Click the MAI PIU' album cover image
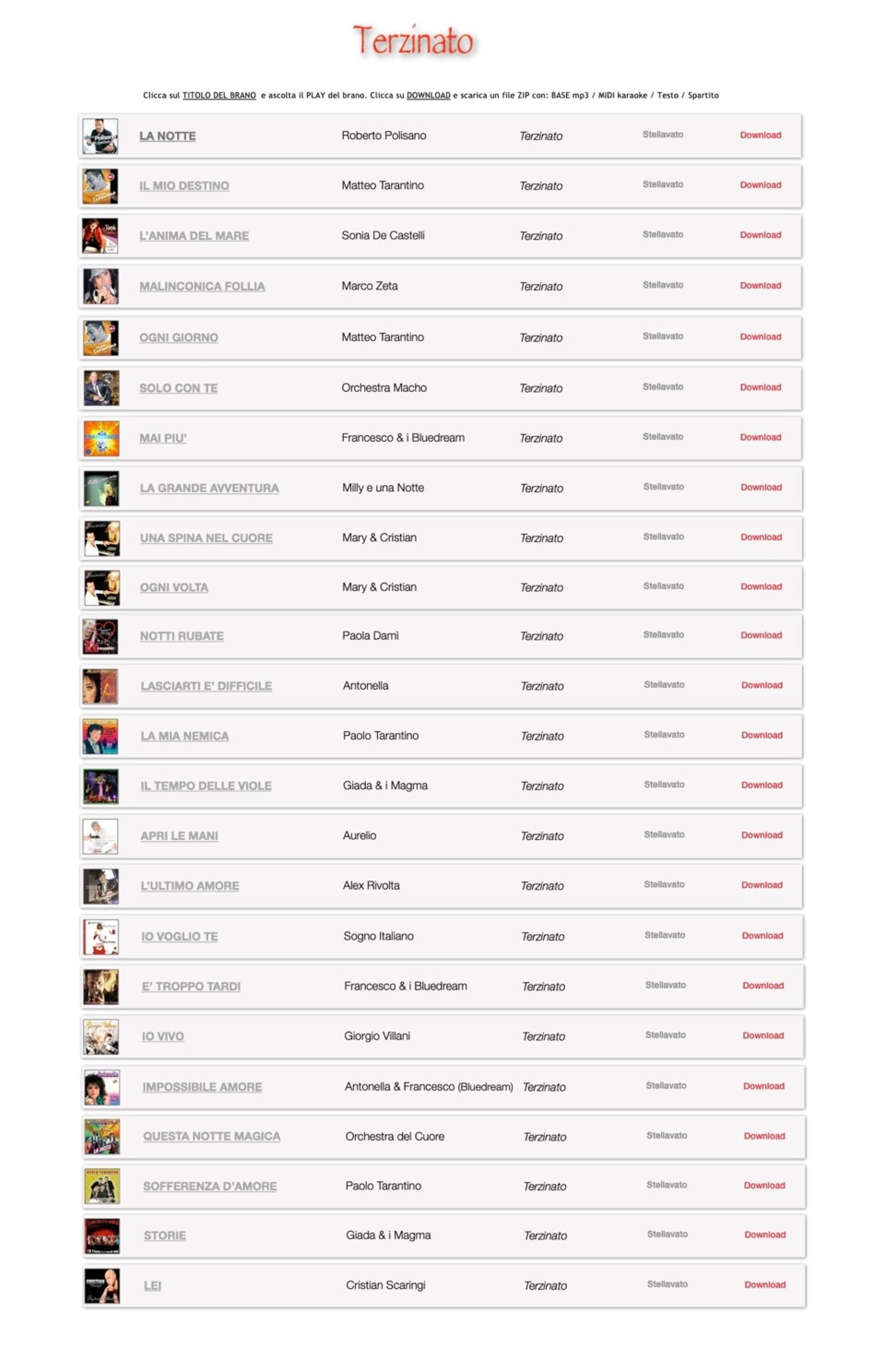This screenshot has height=1372, width=885. [101, 438]
